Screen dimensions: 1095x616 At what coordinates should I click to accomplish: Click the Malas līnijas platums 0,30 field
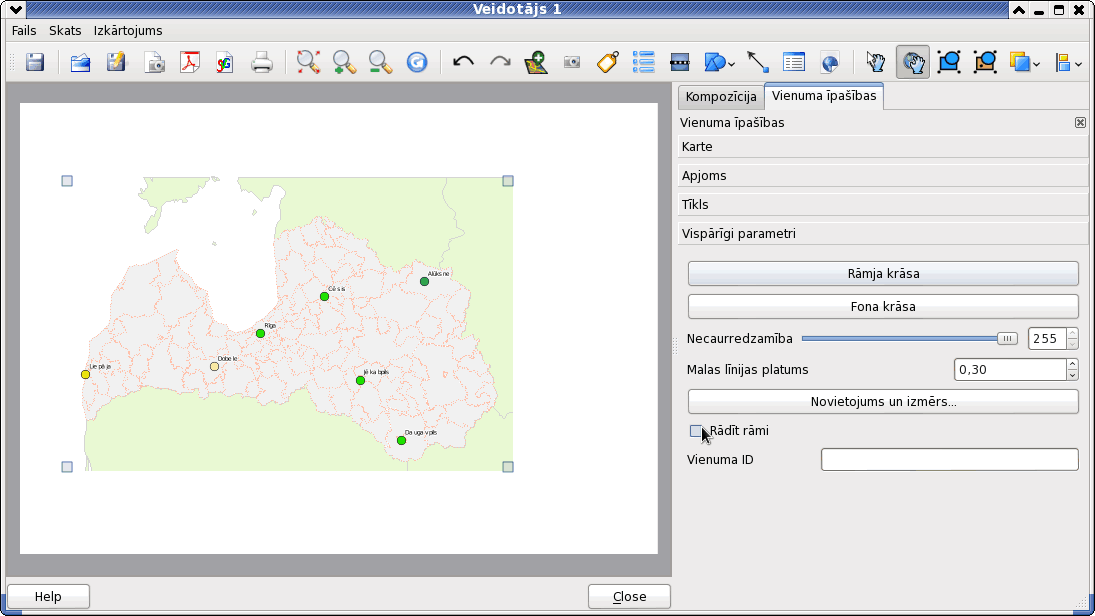point(1010,369)
